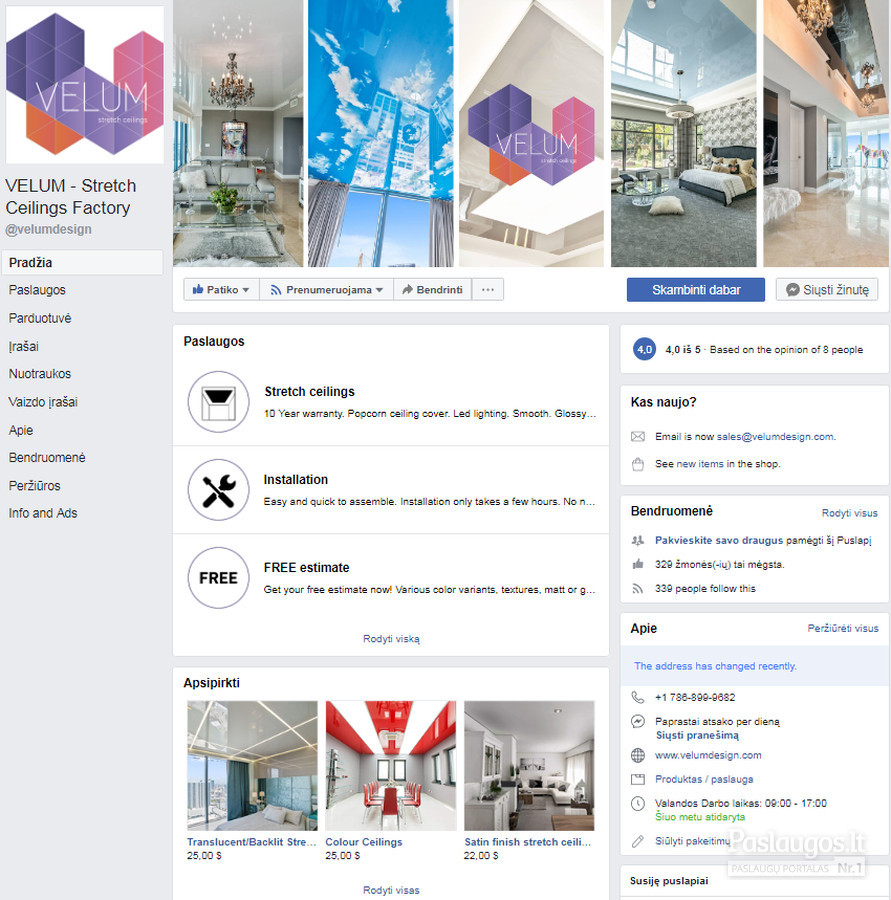
Task: Show all services via Rodyti viską
Action: pos(391,639)
